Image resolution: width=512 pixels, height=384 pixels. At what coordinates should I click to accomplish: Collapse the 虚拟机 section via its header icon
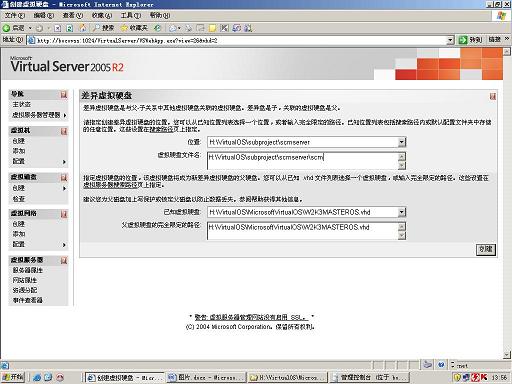63,131
